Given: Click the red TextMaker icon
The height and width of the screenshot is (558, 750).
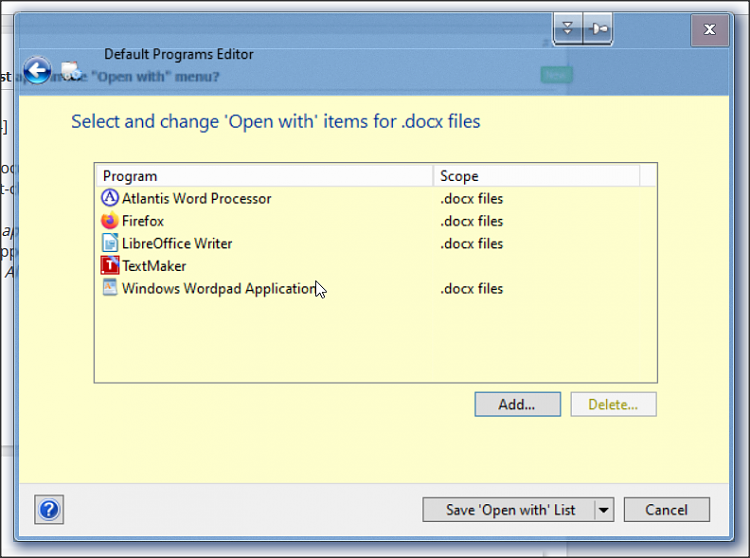Looking at the screenshot, I should click(110, 265).
